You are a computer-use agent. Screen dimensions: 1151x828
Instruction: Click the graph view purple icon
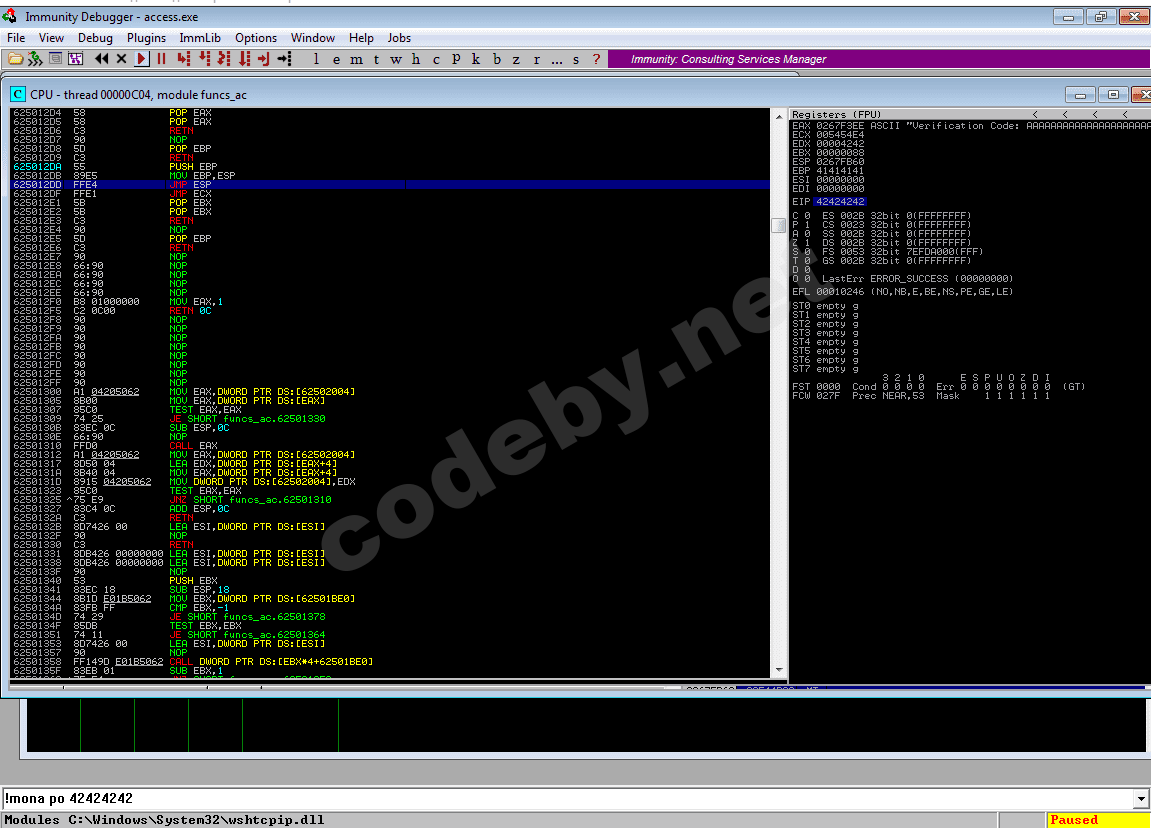point(75,59)
